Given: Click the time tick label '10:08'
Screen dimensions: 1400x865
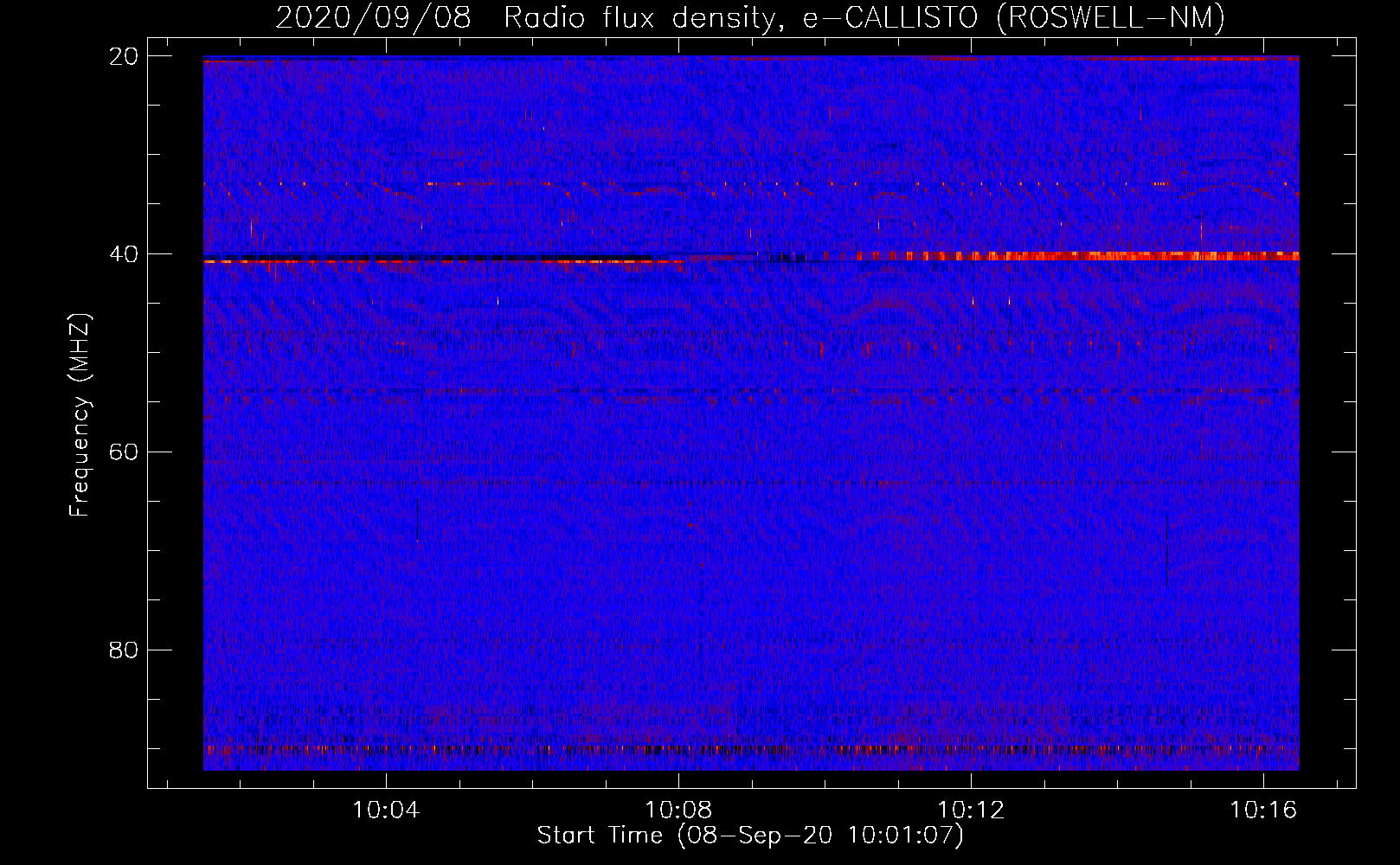Looking at the screenshot, I should [x=679, y=810].
